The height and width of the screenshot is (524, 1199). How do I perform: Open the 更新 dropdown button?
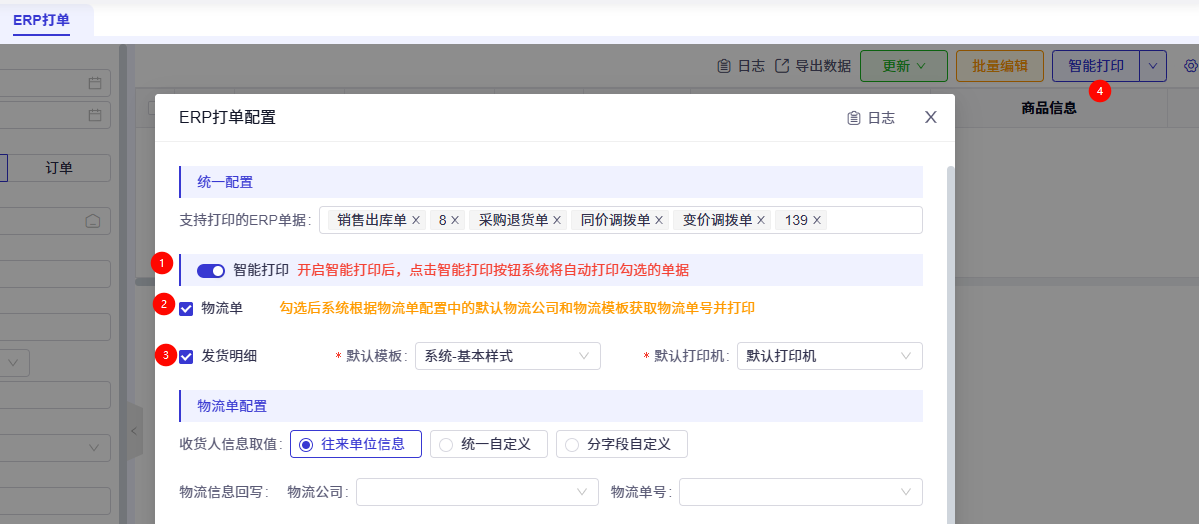pyautogui.click(x=904, y=66)
